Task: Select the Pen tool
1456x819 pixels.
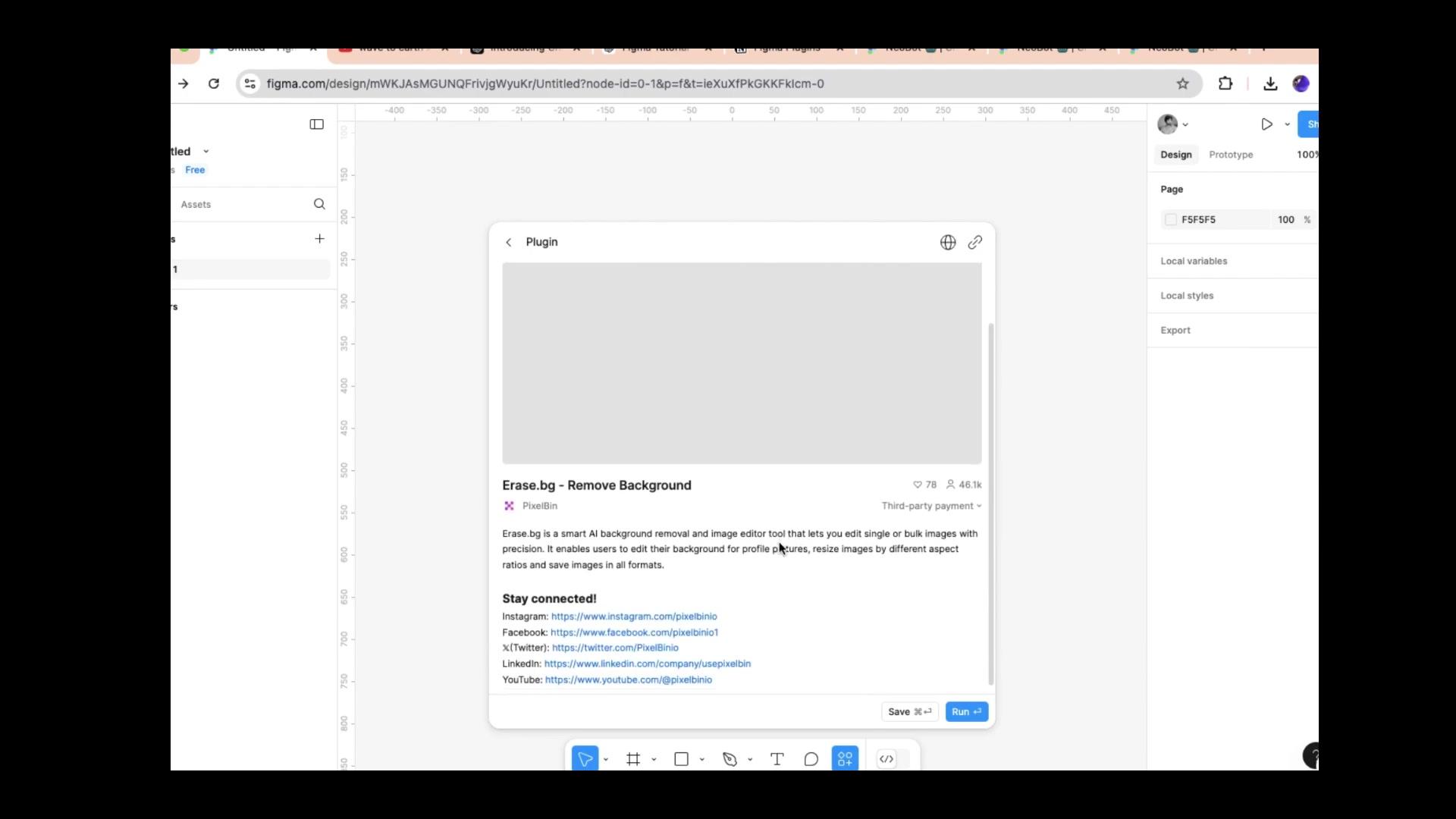Action: click(x=729, y=758)
